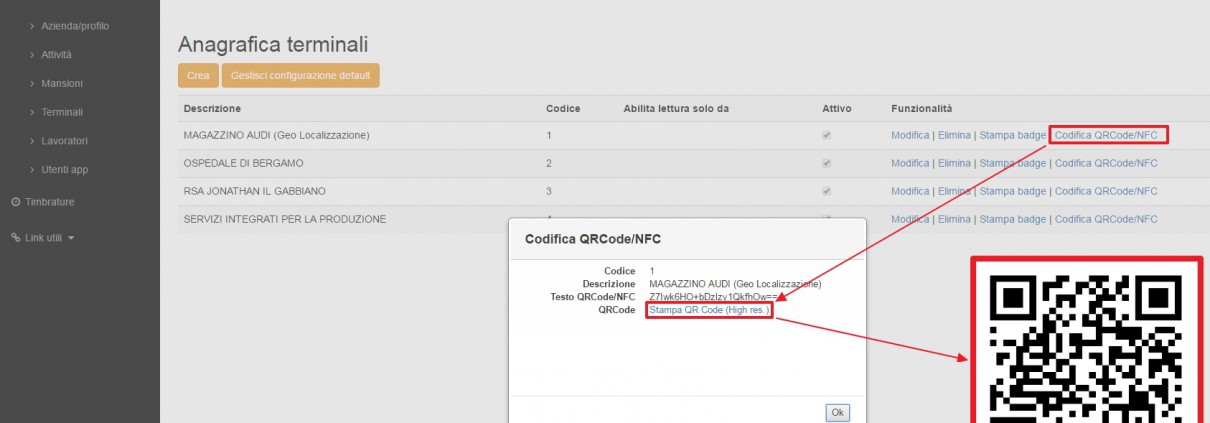Open Attività sidebar item

tap(56, 54)
